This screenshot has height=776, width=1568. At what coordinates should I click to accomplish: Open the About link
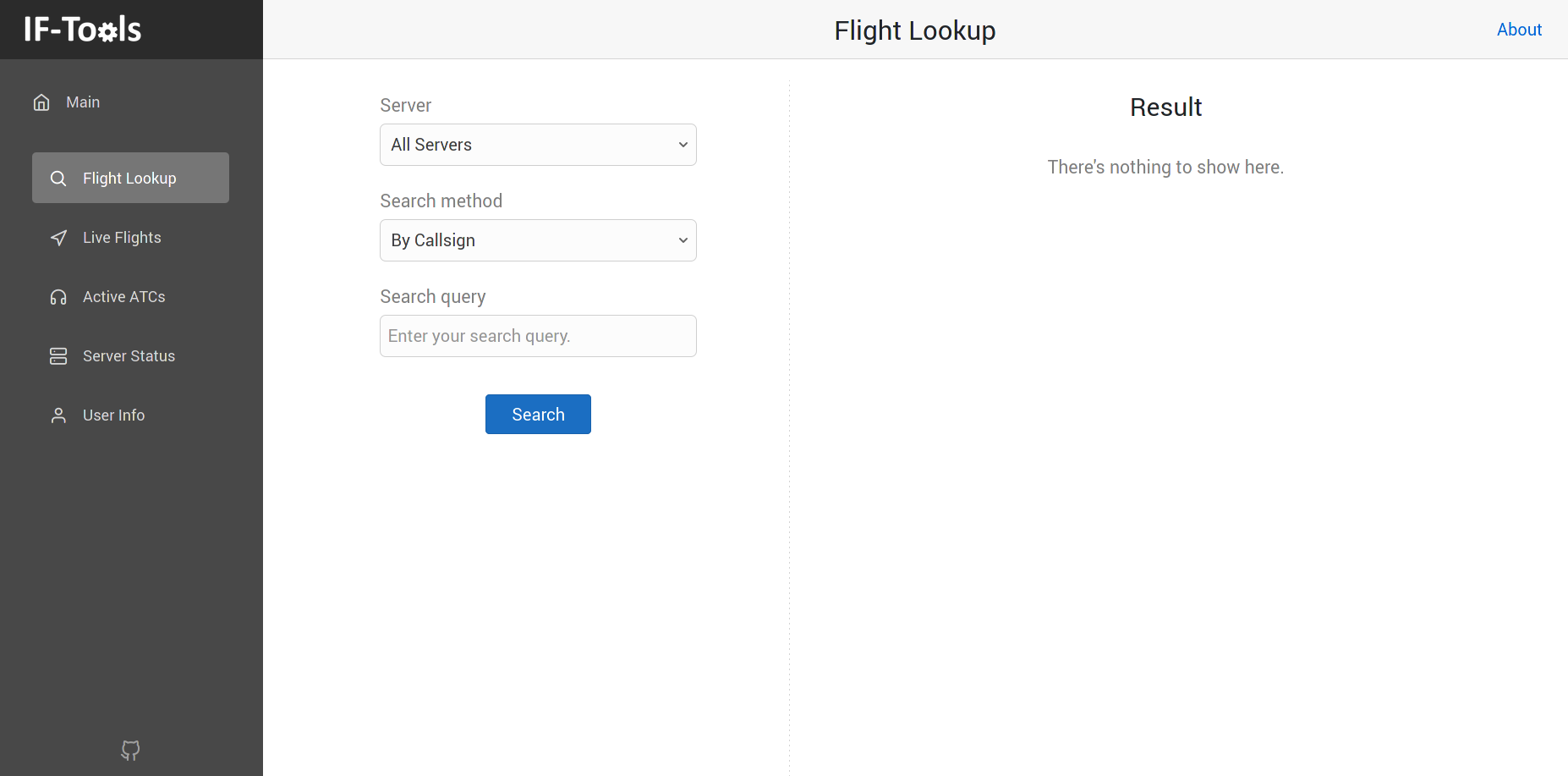point(1519,30)
